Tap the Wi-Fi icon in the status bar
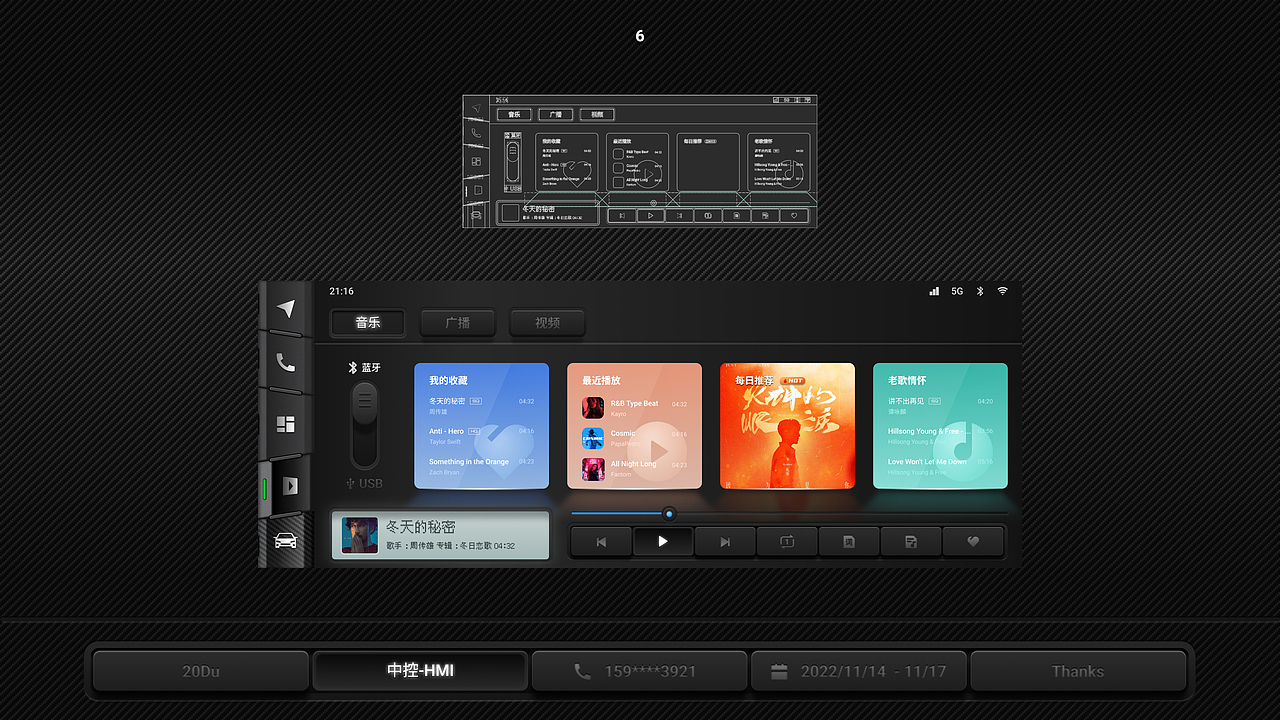Screen dimensions: 1280x720 (1001, 291)
